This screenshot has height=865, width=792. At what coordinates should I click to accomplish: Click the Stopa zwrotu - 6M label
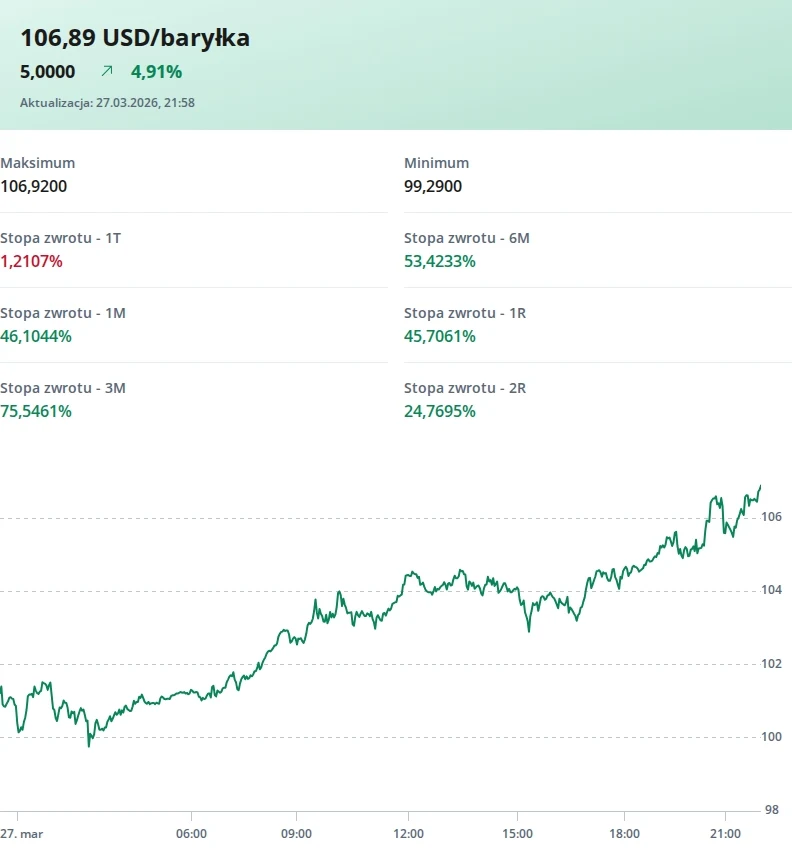tap(466, 238)
